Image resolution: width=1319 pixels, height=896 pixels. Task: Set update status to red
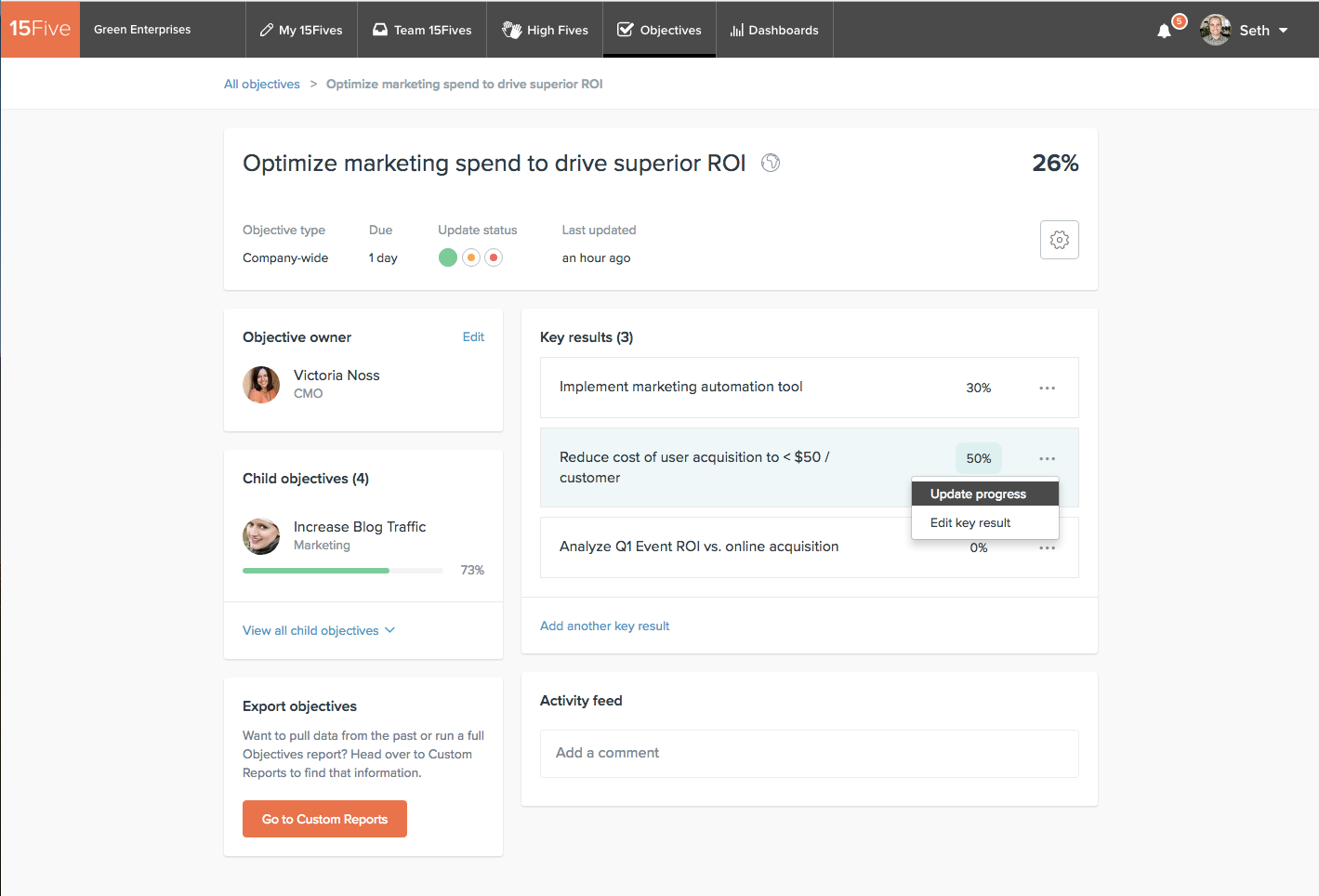(494, 257)
